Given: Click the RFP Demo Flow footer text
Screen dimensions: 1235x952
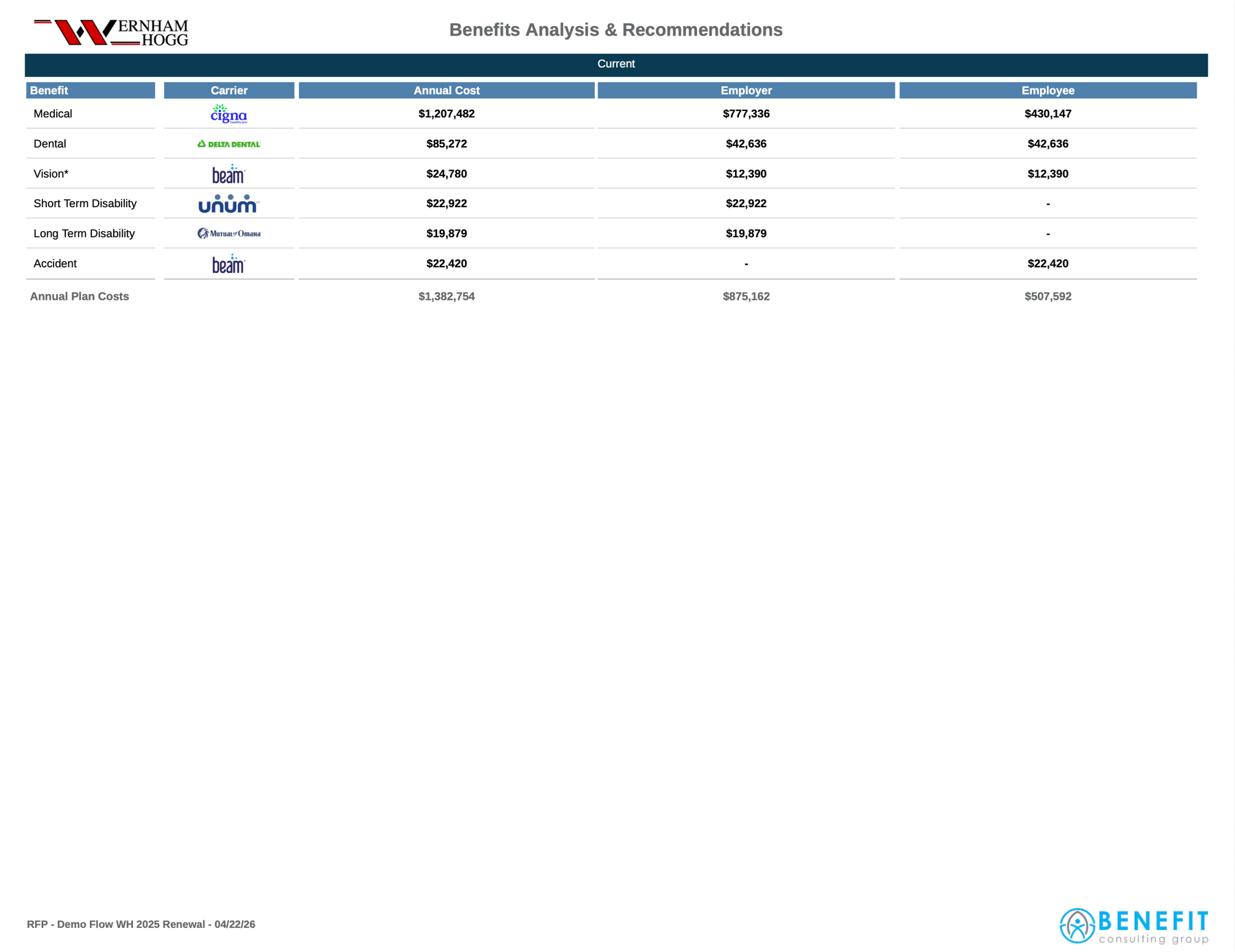Looking at the screenshot, I should pyautogui.click(x=141, y=925).
